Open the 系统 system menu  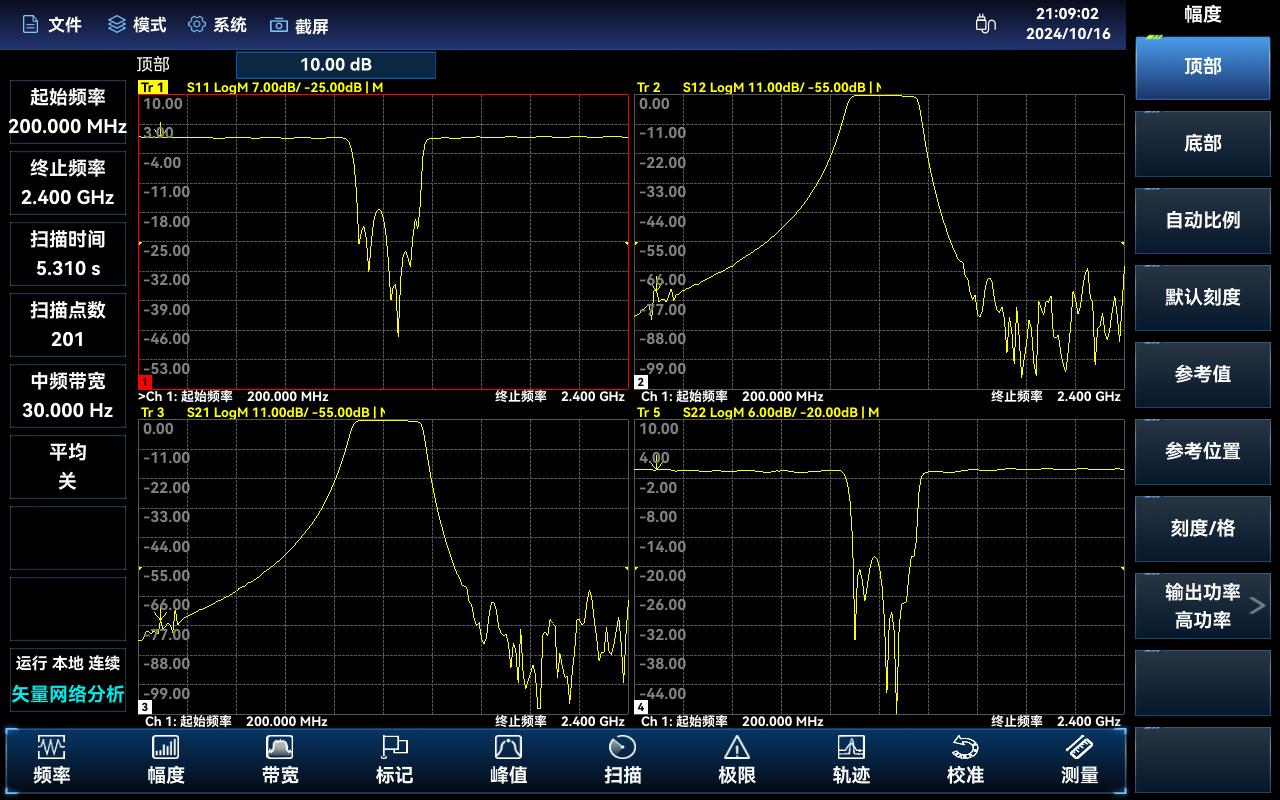(x=217, y=25)
